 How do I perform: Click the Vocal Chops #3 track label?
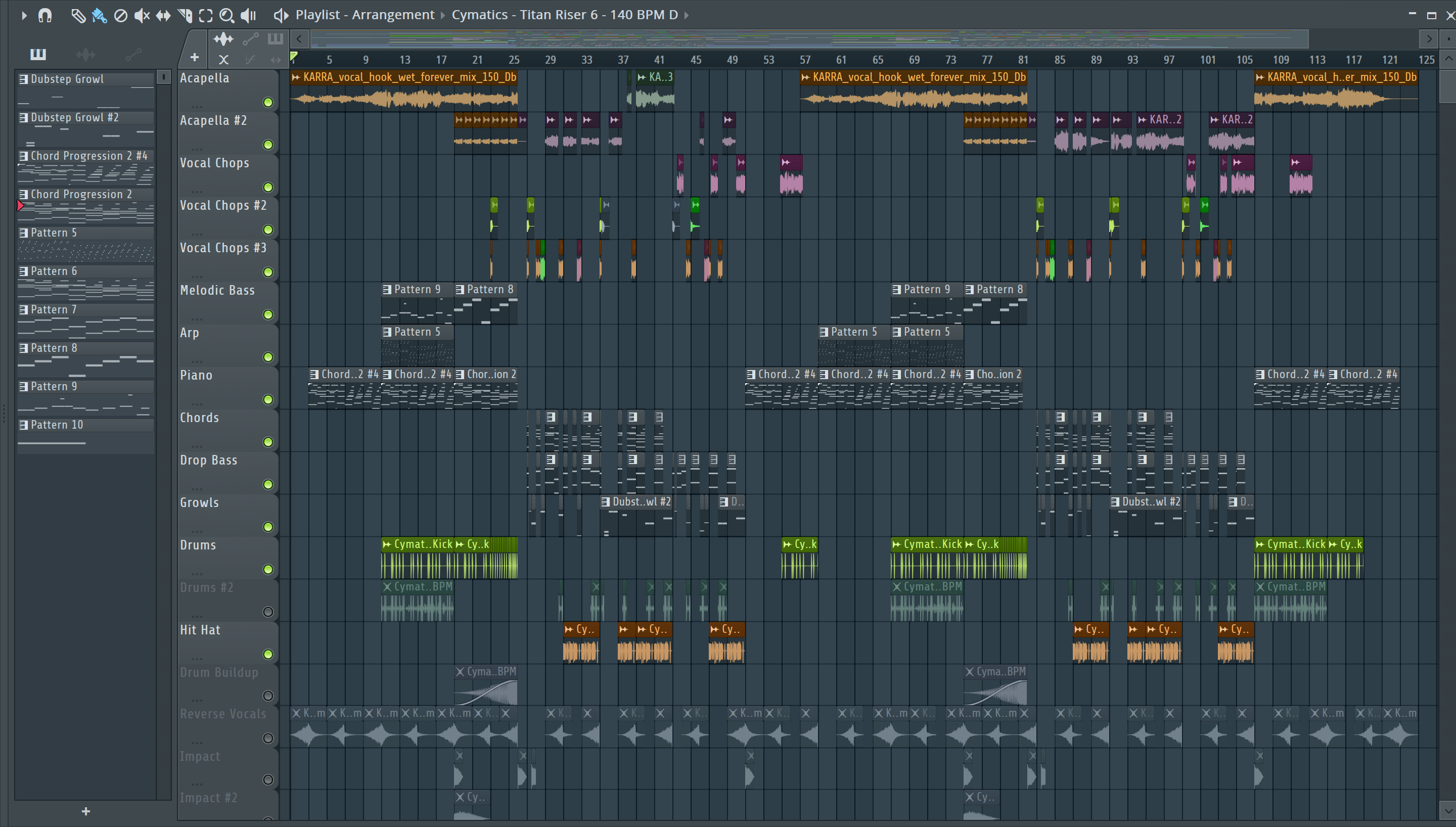click(223, 248)
